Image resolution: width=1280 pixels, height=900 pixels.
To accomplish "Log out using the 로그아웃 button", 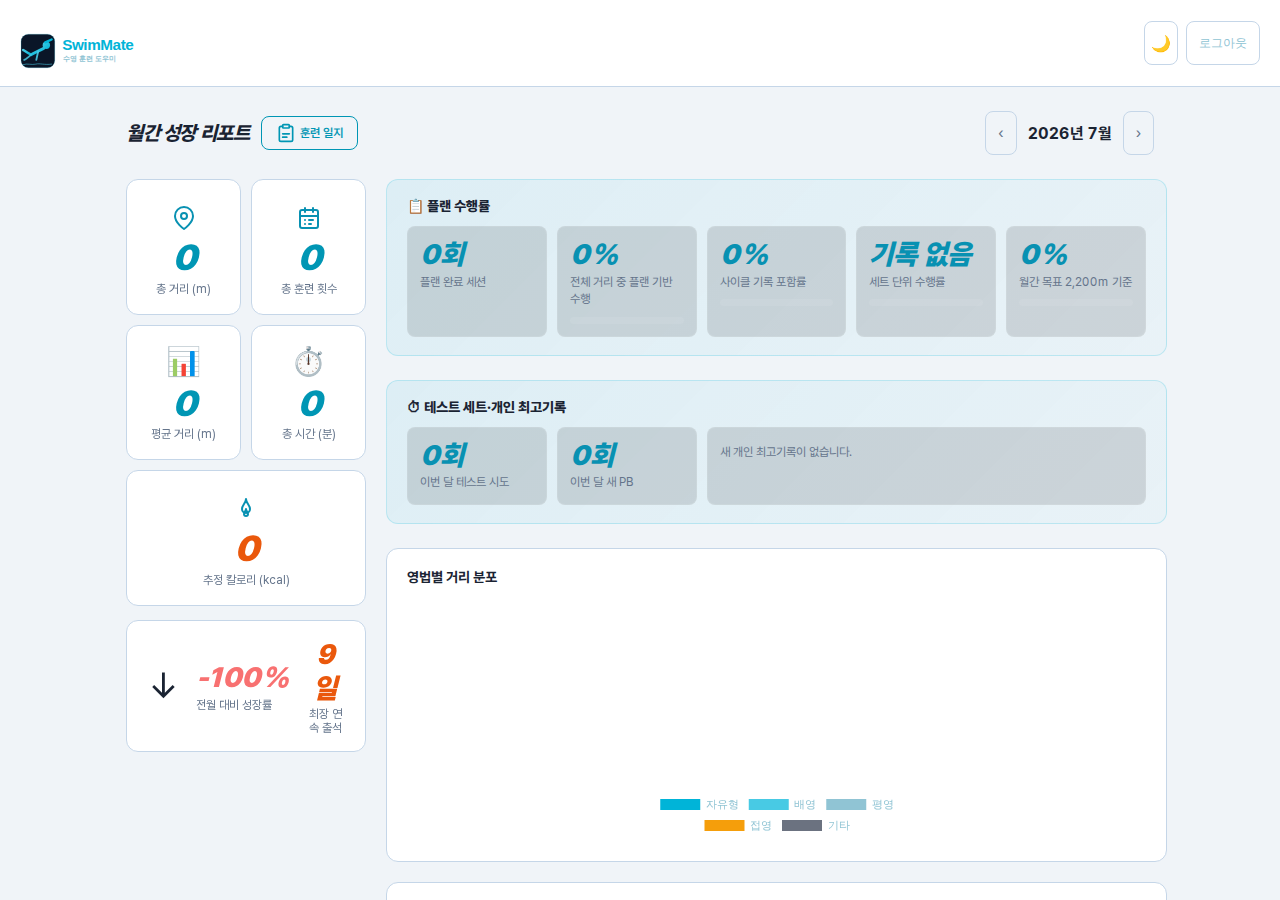I will point(1223,43).
